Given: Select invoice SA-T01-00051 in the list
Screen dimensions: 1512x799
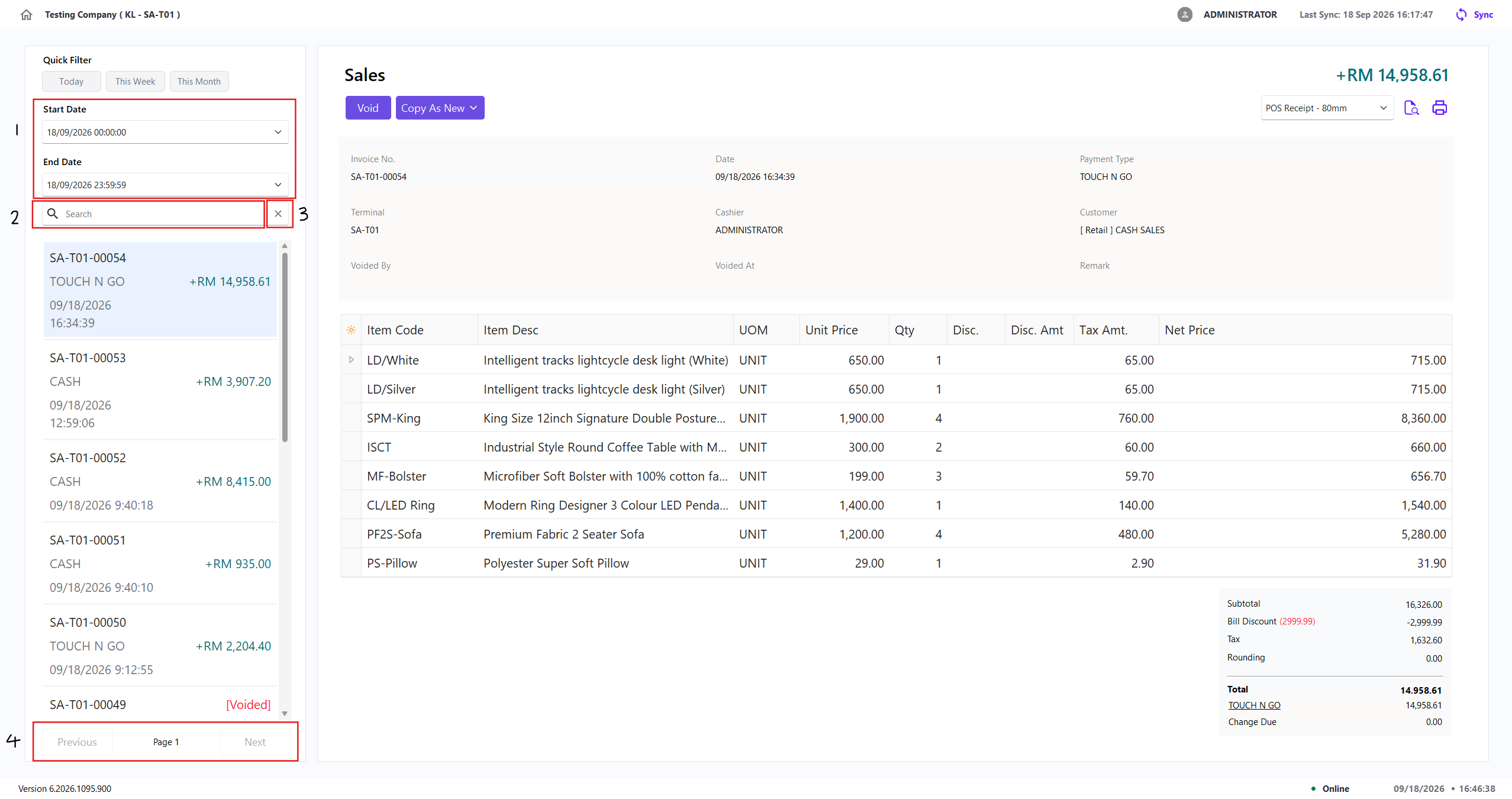Looking at the screenshot, I should [x=160, y=563].
